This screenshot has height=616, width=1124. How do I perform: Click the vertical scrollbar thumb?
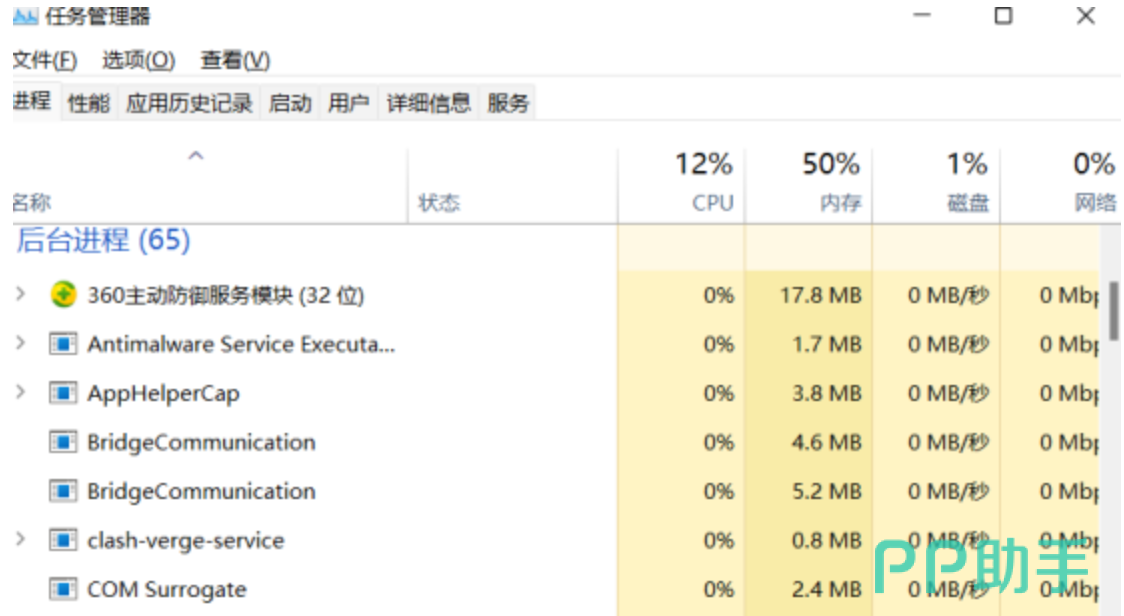pyautogui.click(x=1114, y=311)
